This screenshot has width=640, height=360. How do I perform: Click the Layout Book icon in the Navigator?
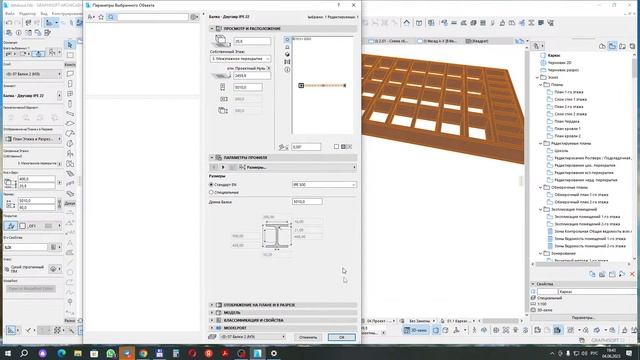point(622,46)
